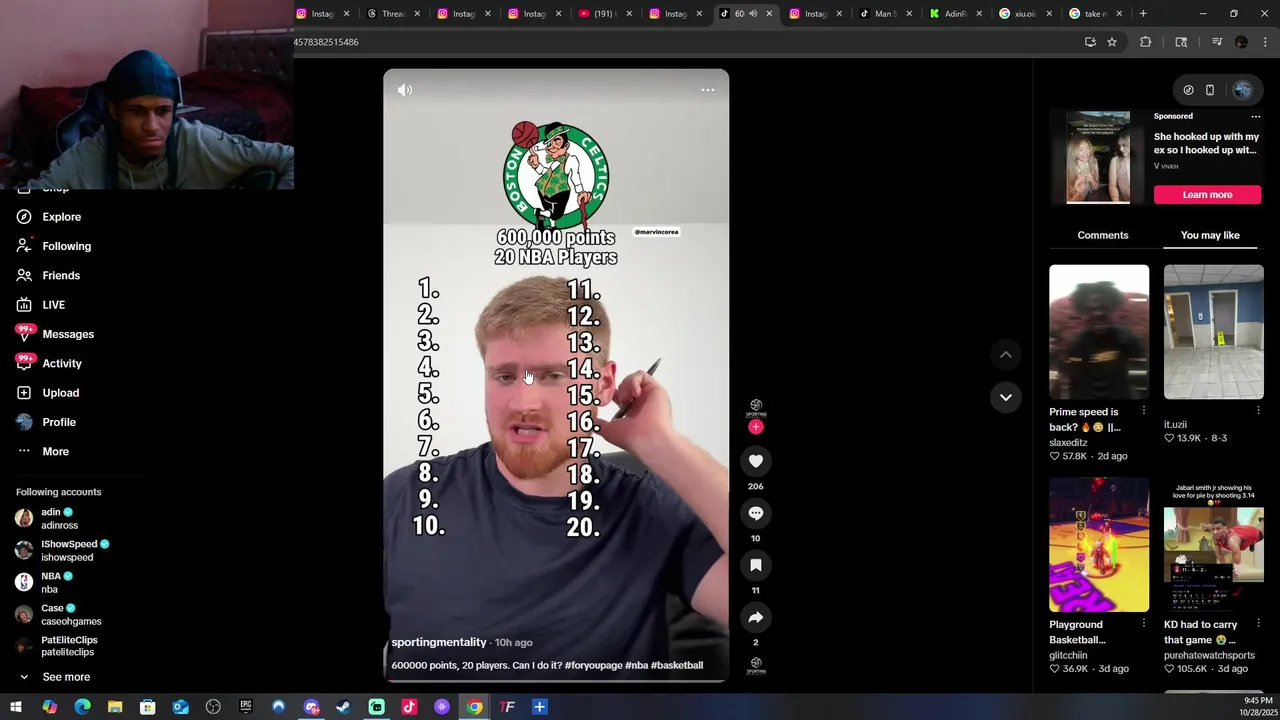Image resolution: width=1280 pixels, height=720 pixels.
Task: Open the sponsored ad thumbnail
Action: pyautogui.click(x=1098, y=157)
